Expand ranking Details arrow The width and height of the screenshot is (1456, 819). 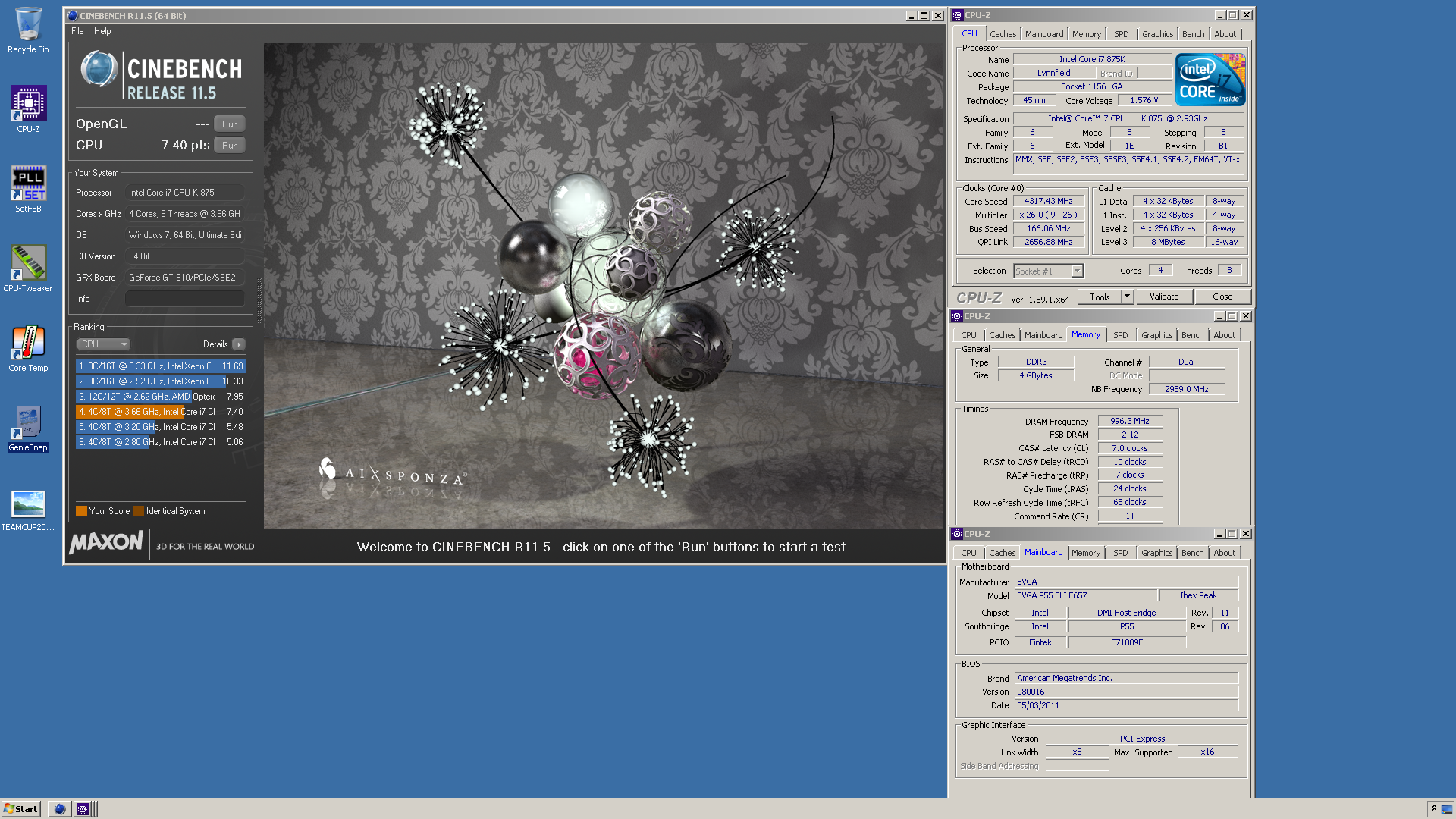(x=239, y=344)
